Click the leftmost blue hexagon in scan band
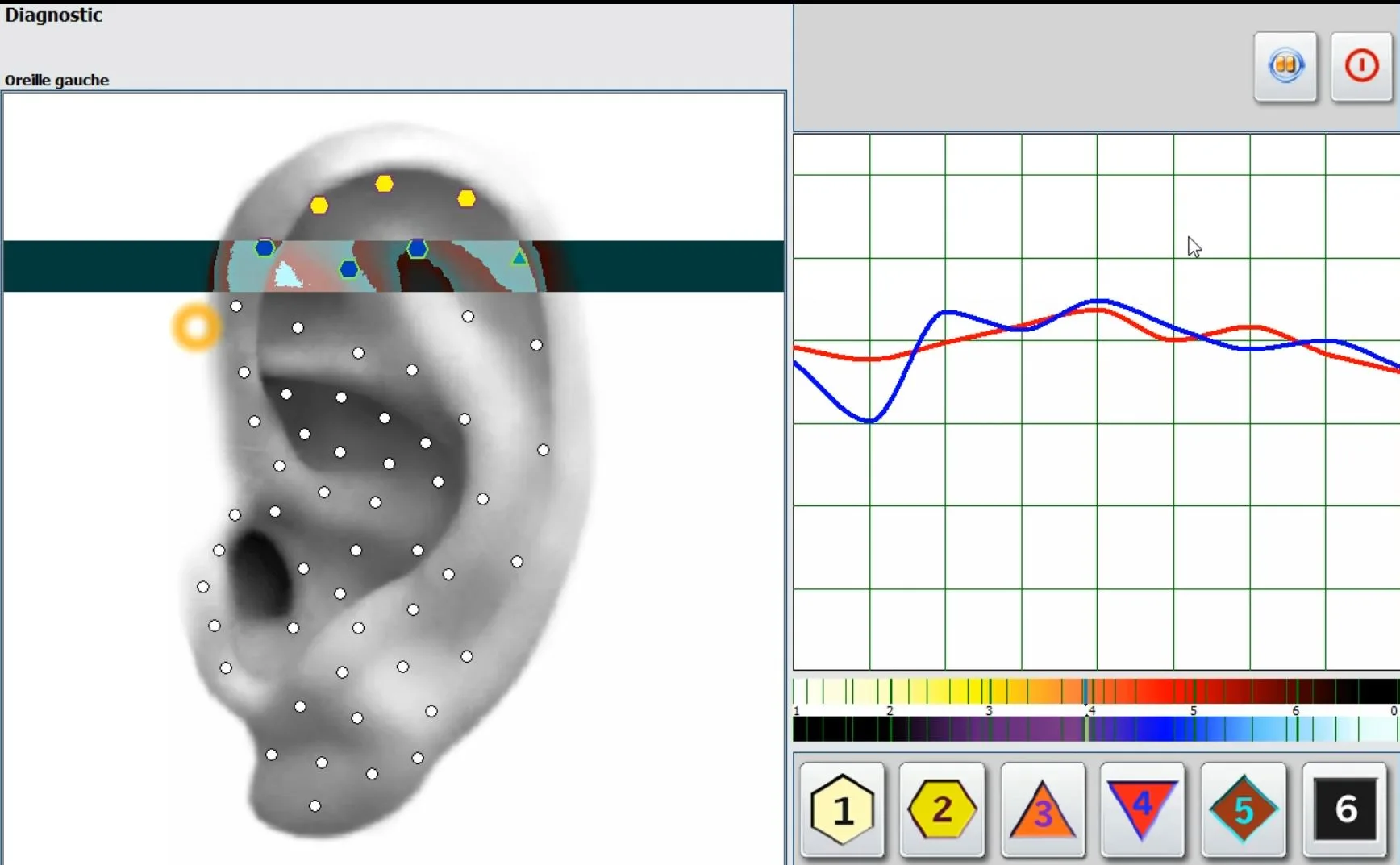Viewport: 1400px width, 865px height. (265, 247)
